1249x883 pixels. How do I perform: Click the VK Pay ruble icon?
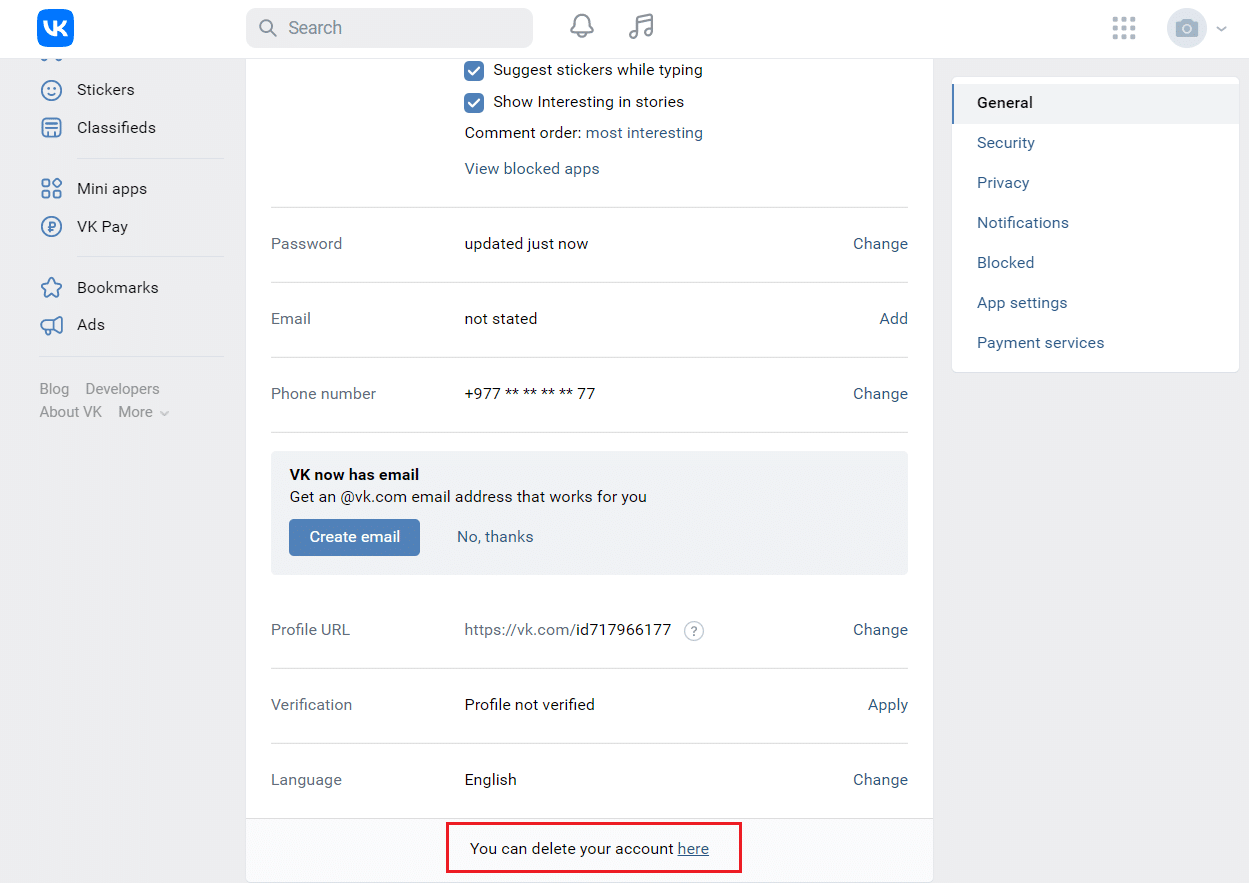click(x=51, y=227)
